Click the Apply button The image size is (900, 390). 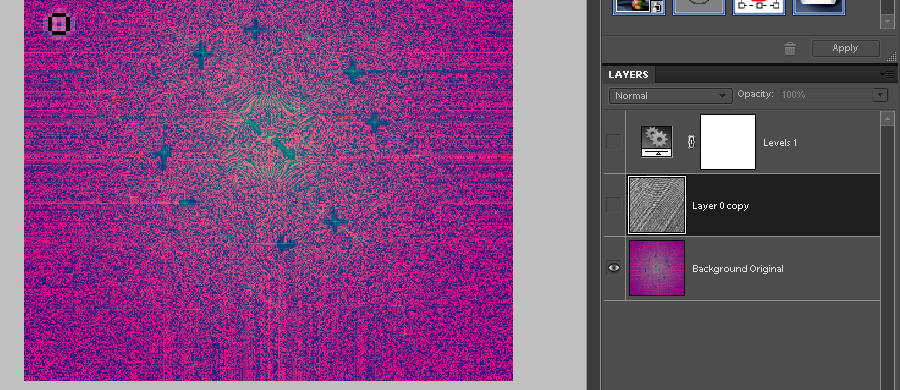pyautogui.click(x=845, y=48)
